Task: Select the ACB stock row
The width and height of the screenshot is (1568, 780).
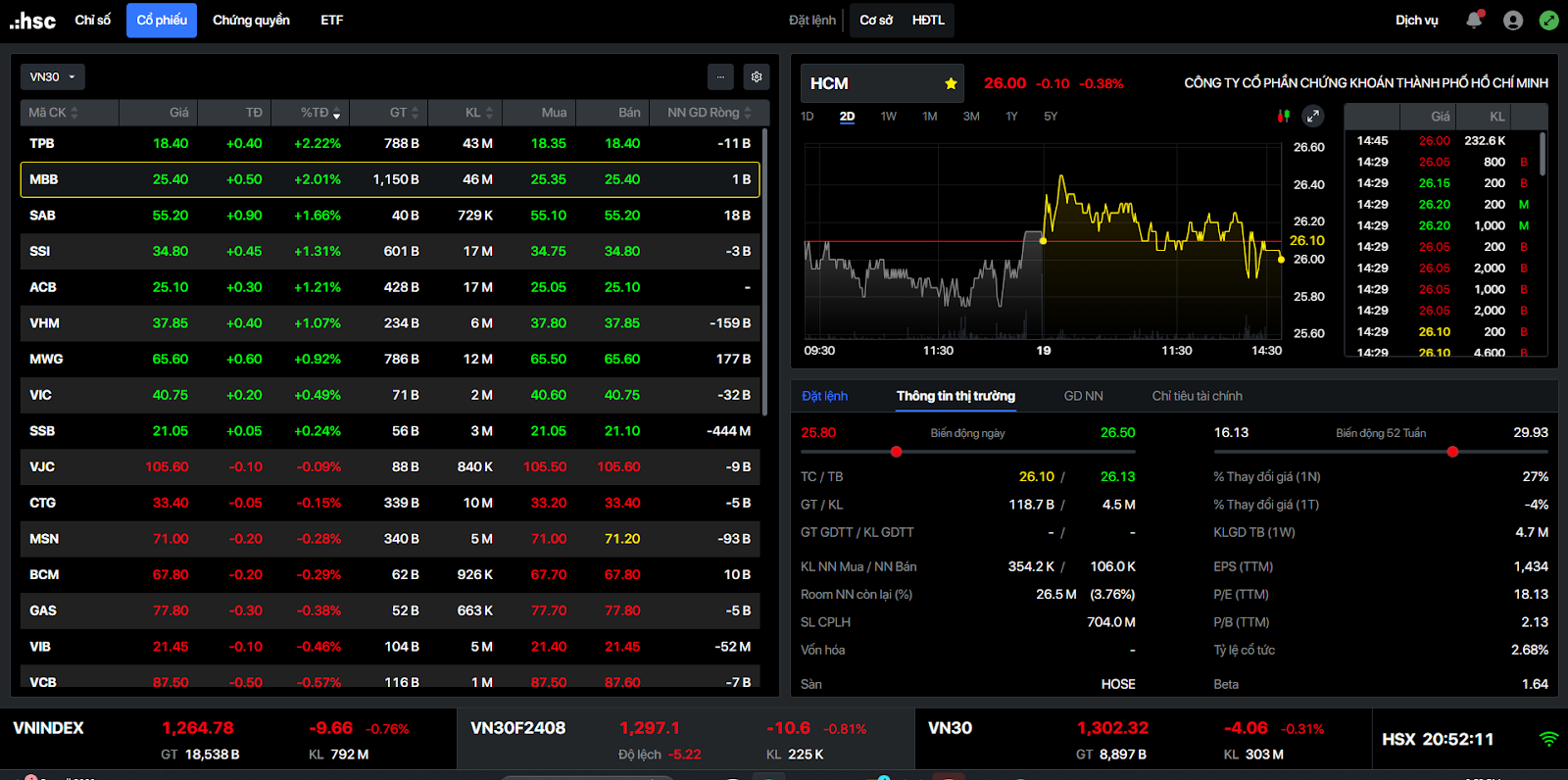Action: coord(390,287)
